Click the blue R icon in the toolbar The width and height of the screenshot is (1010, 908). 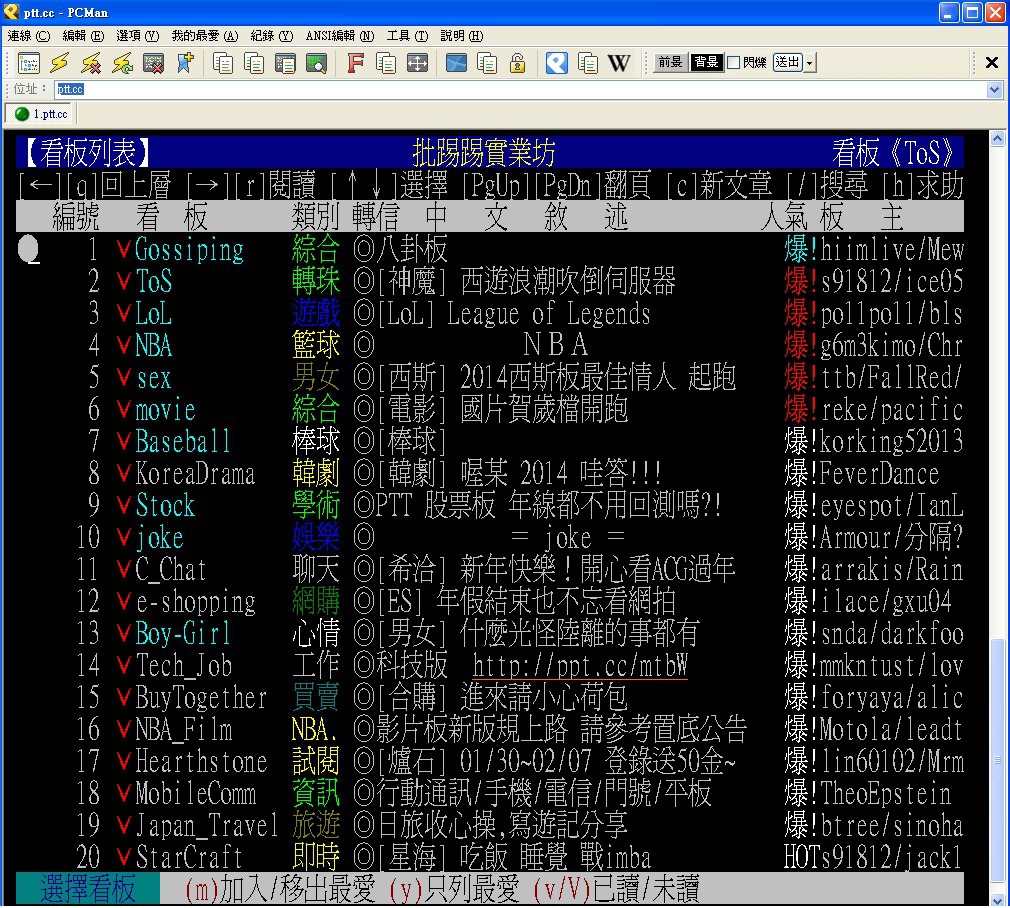(557, 63)
